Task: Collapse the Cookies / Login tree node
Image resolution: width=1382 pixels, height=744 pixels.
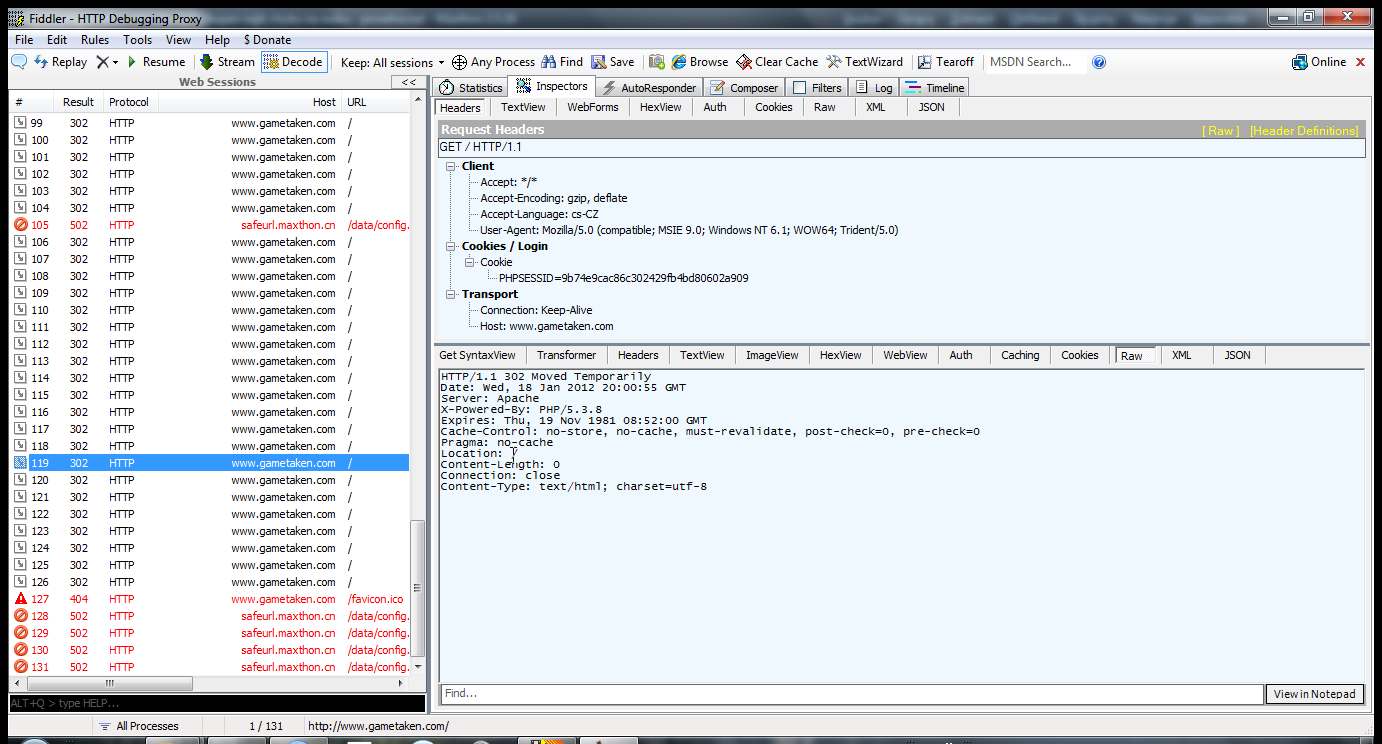Action: coord(451,246)
